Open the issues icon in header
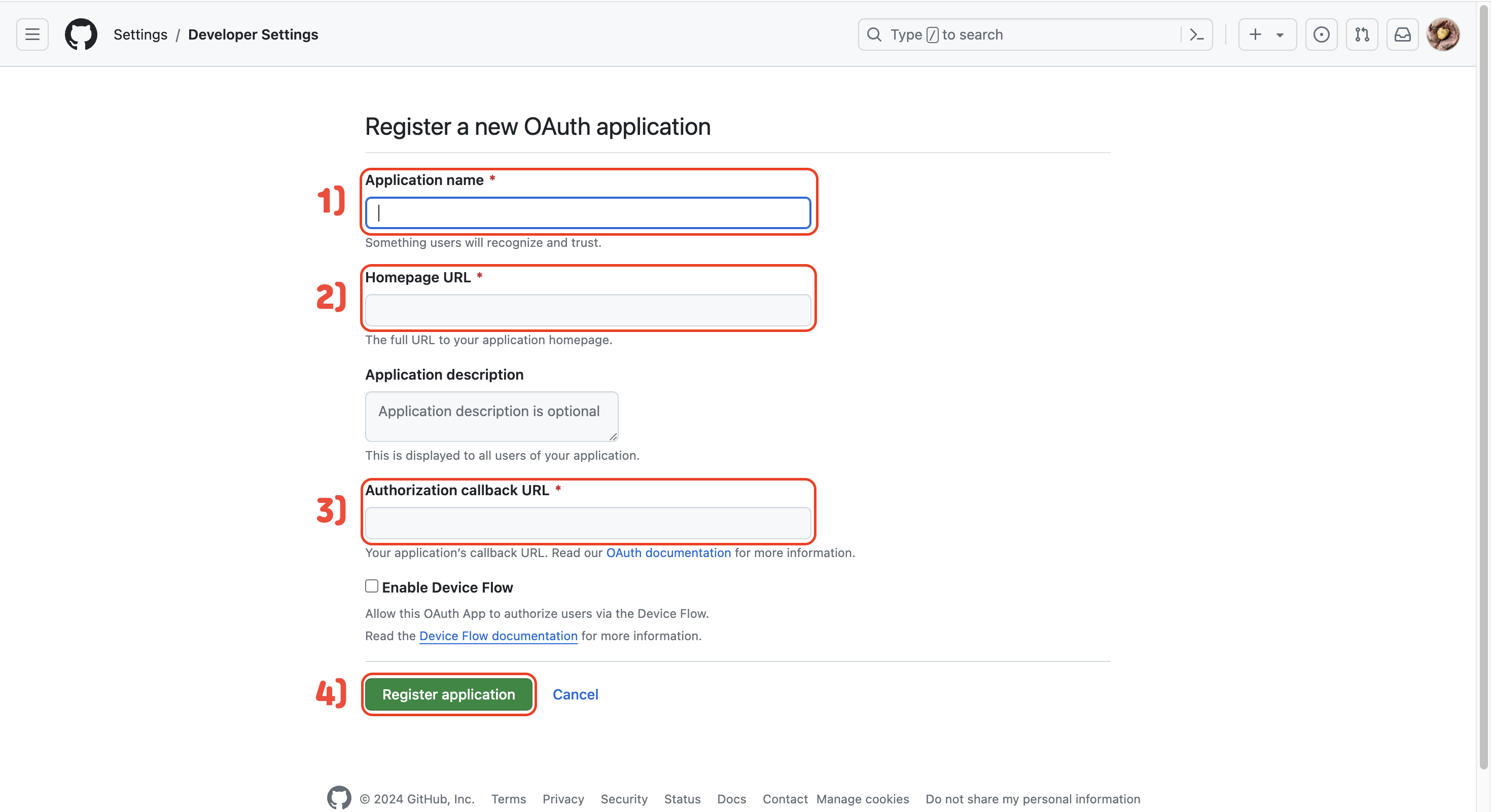Screen dimensions: 1491x812 [x=1321, y=34]
